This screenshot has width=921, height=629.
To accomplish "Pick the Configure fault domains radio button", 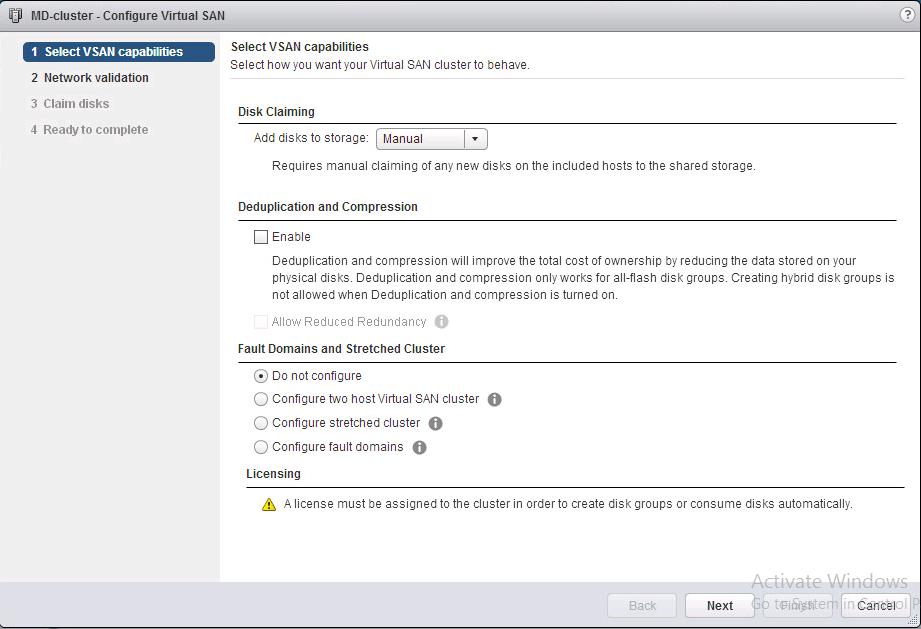I will tap(261, 447).
